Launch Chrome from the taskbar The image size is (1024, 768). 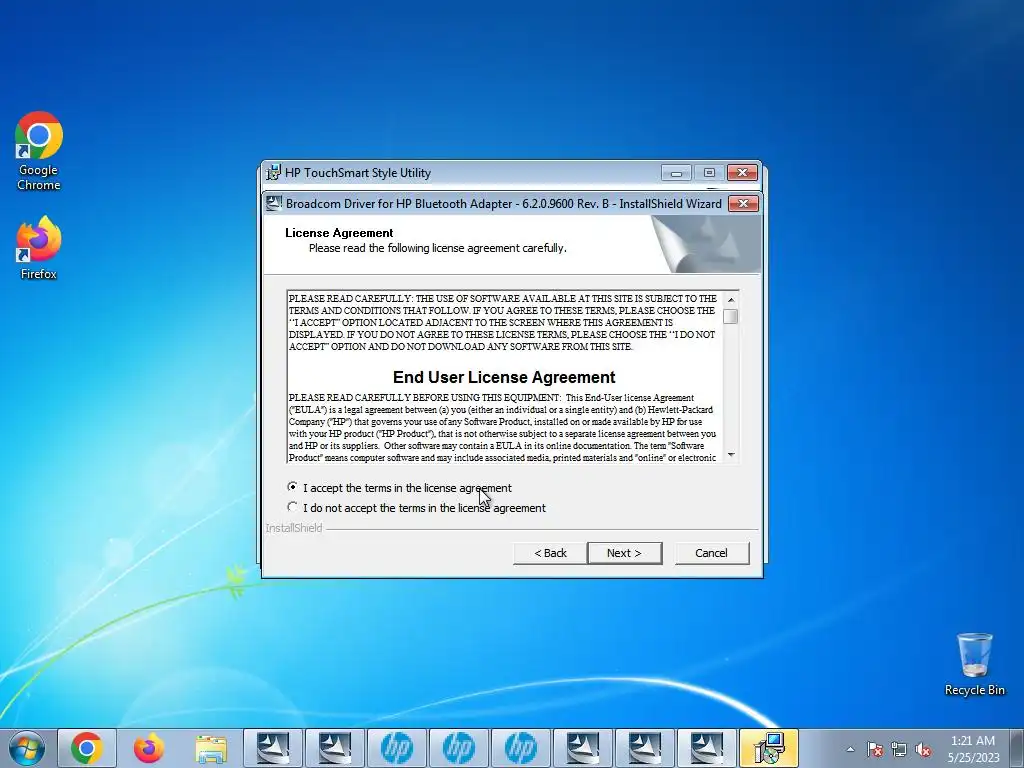point(87,748)
